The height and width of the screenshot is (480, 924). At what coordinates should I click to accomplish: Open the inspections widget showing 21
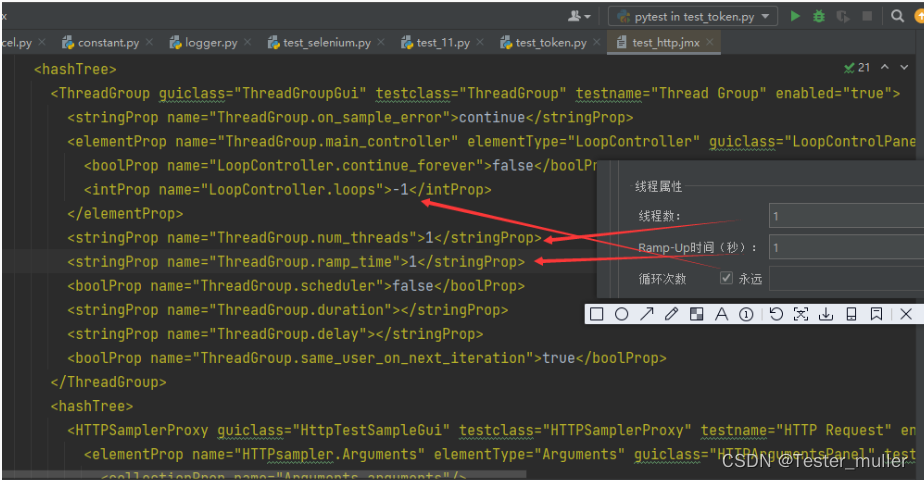[857, 68]
